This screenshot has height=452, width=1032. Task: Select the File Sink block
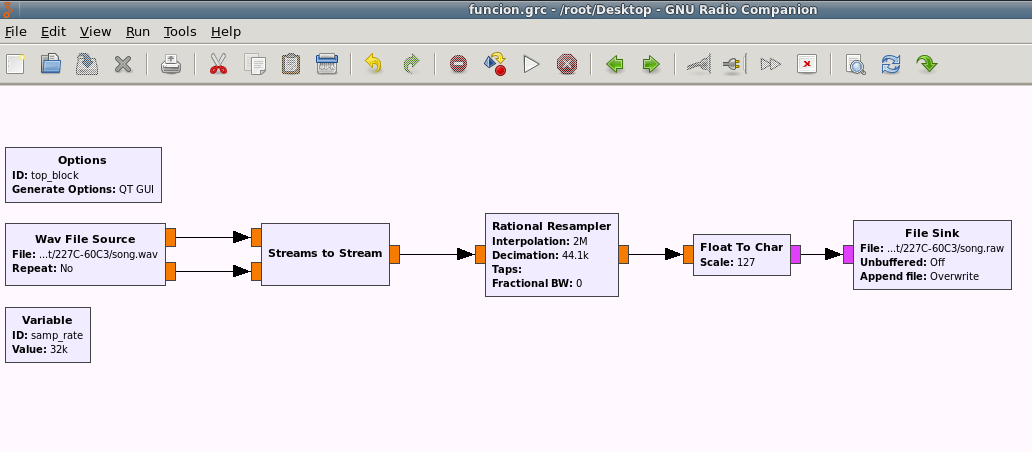click(x=932, y=255)
